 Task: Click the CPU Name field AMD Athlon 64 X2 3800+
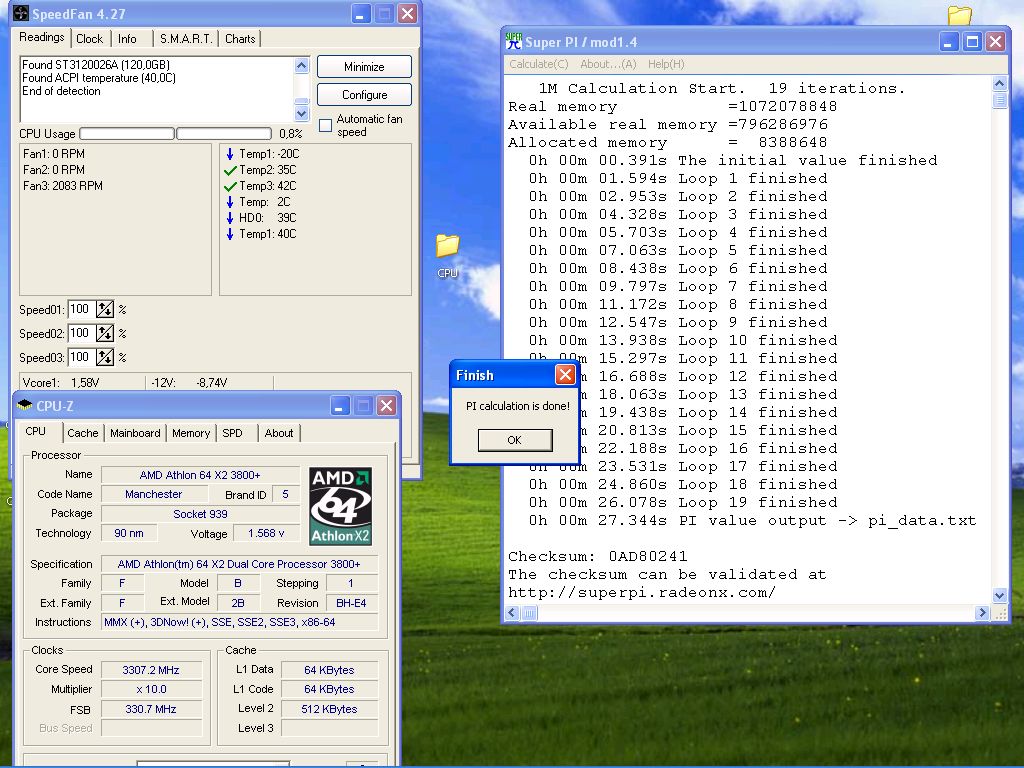(x=200, y=475)
